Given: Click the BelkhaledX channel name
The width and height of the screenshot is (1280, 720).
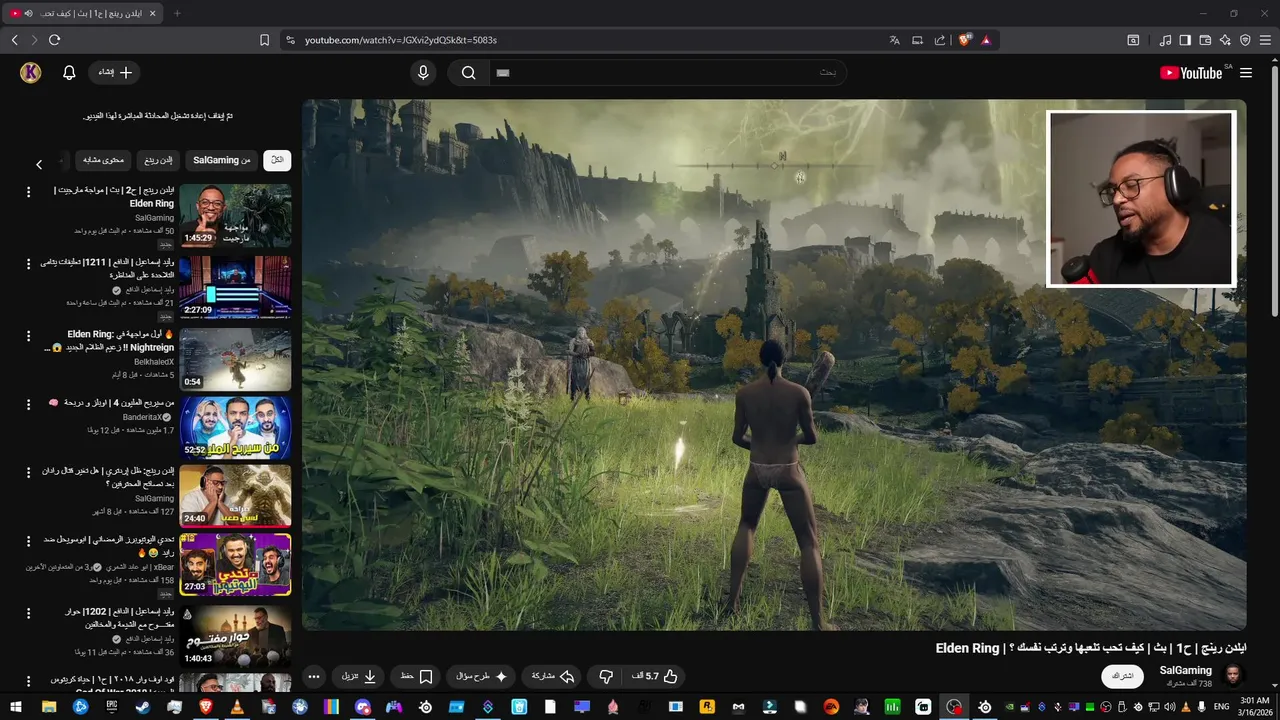Looking at the screenshot, I should tap(154, 361).
